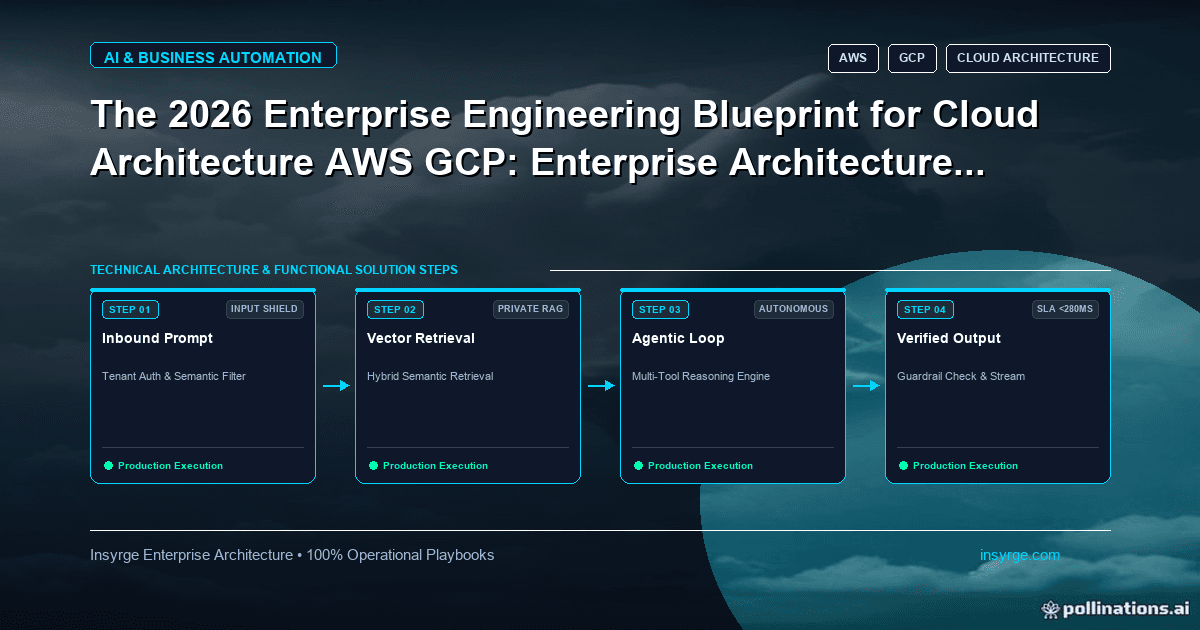Click Production Execution in Verified Output card

(965, 466)
